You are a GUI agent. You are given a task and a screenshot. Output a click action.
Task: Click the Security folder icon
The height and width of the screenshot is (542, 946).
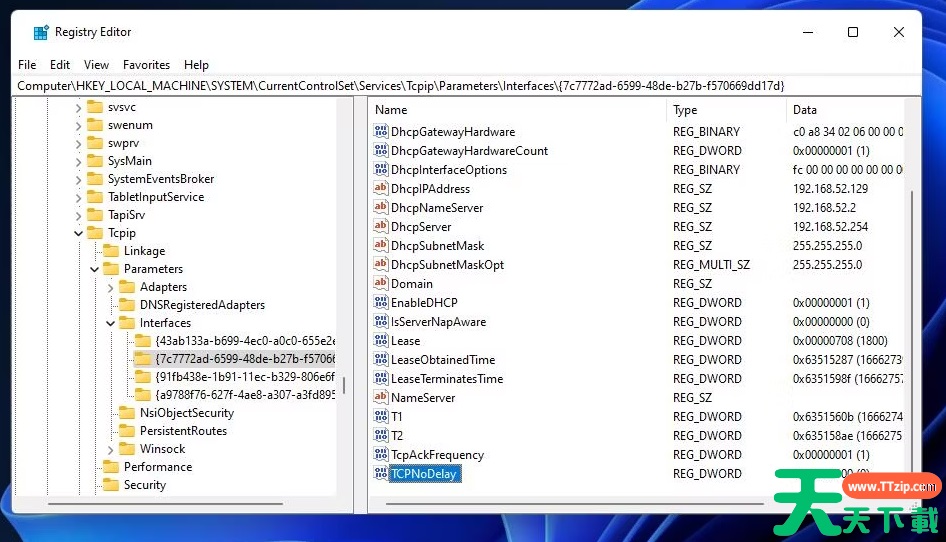[x=111, y=485]
